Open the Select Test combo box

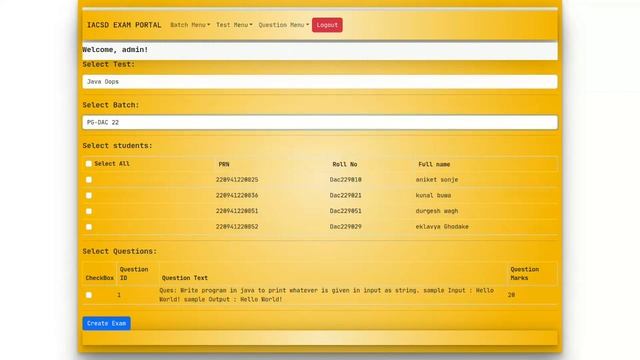click(320, 82)
